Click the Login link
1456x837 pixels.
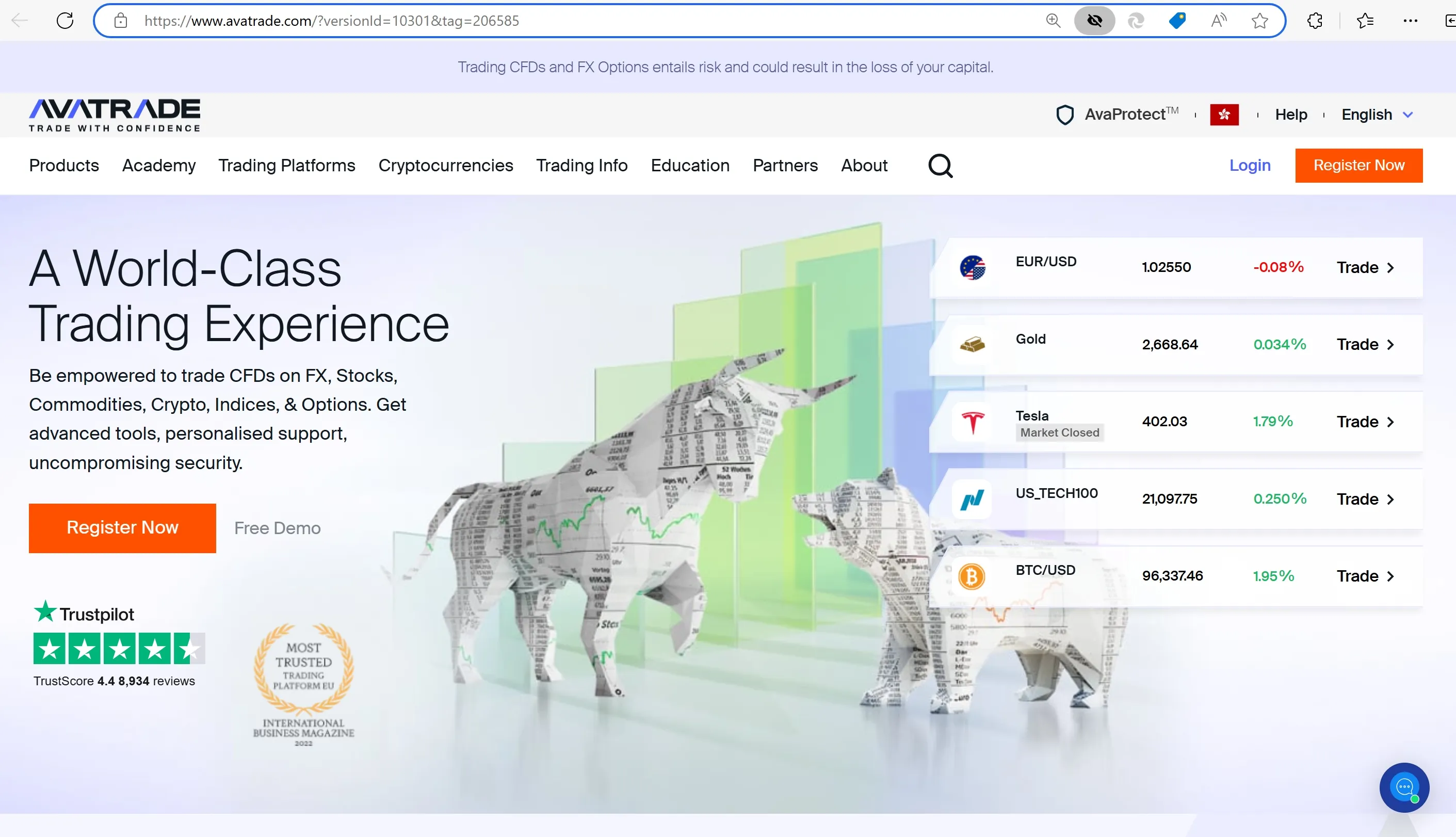(1250, 166)
